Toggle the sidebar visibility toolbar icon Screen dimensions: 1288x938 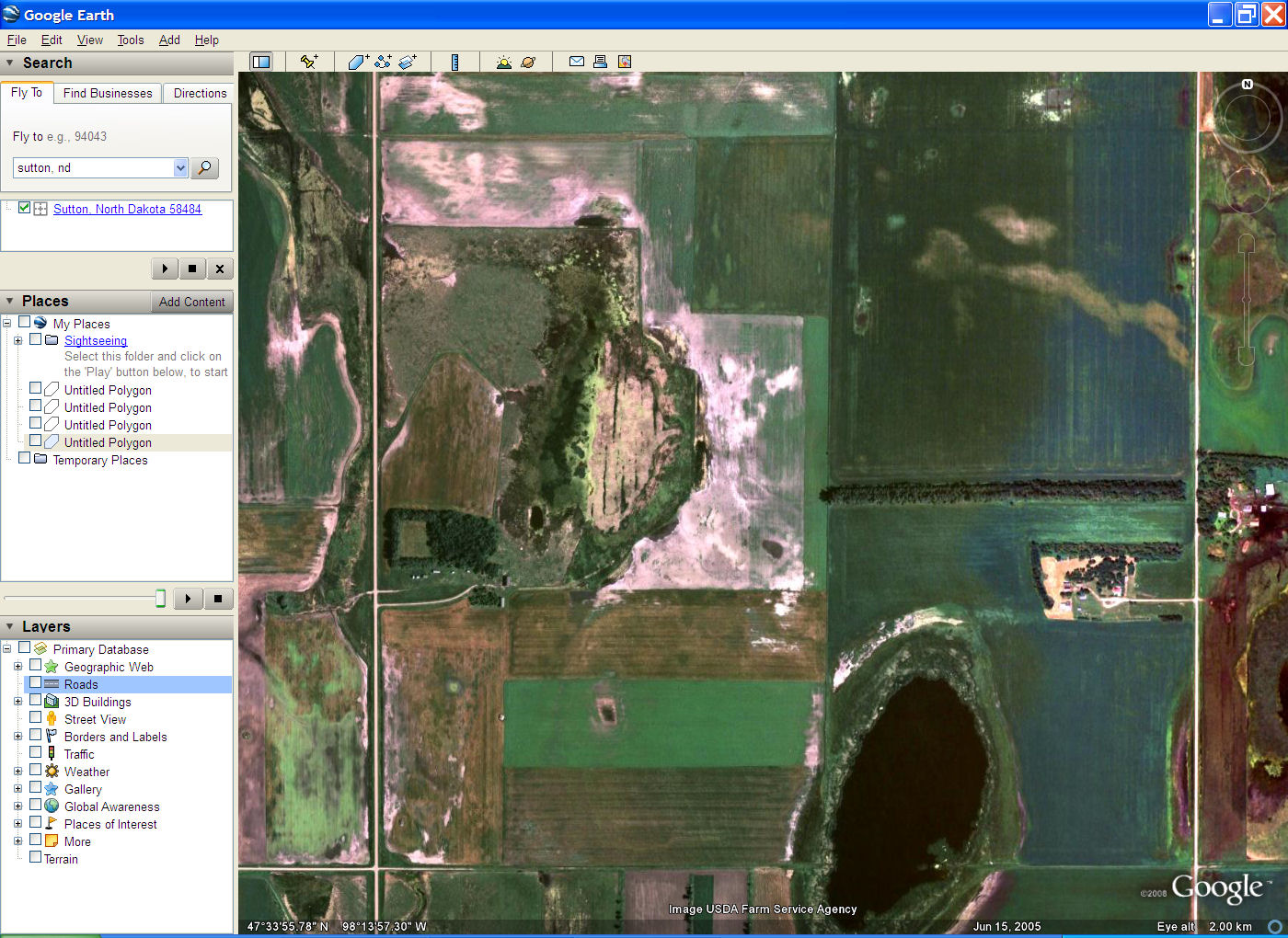pyautogui.click(x=261, y=62)
